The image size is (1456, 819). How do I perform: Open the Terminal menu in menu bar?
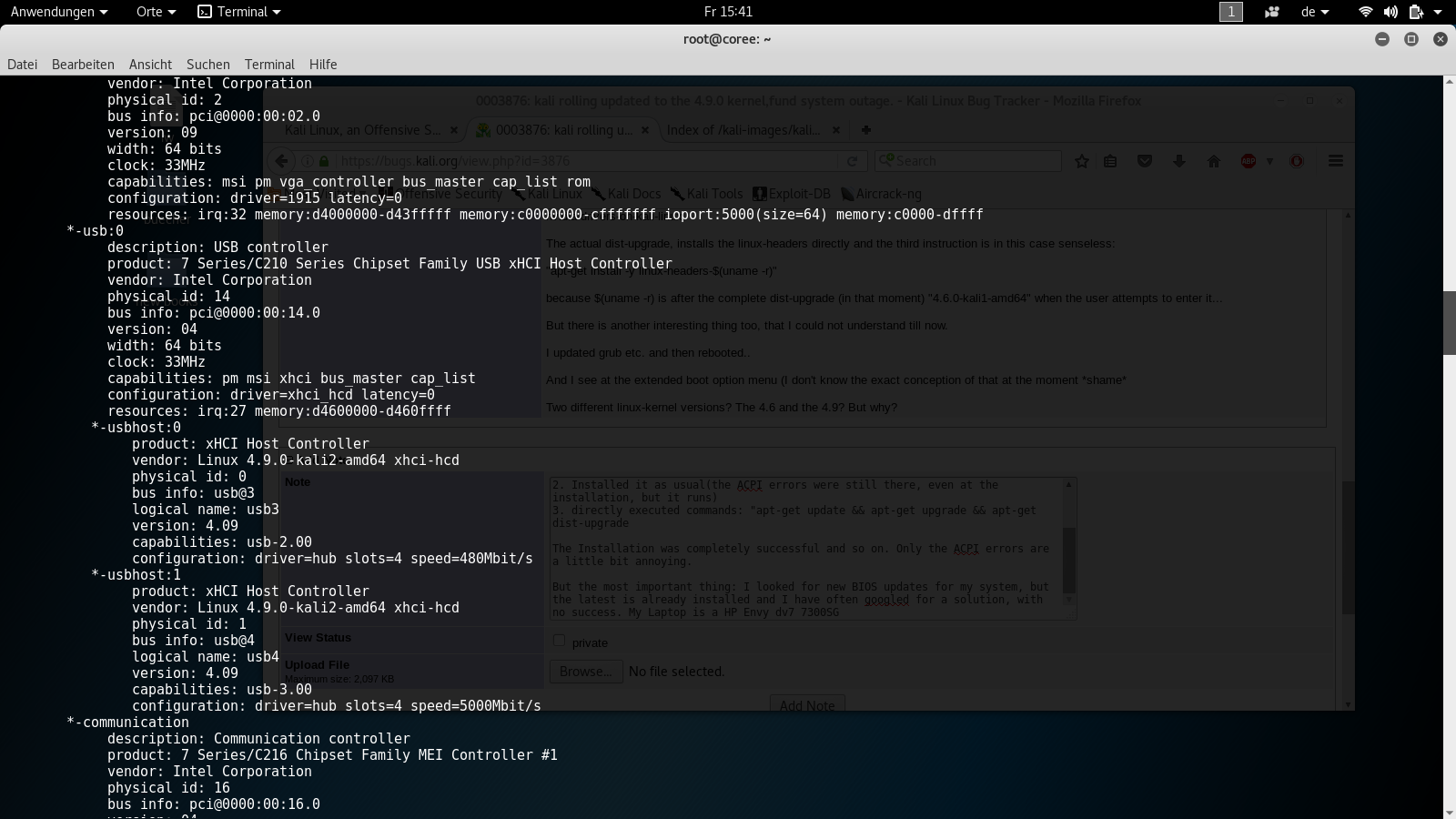269,65
